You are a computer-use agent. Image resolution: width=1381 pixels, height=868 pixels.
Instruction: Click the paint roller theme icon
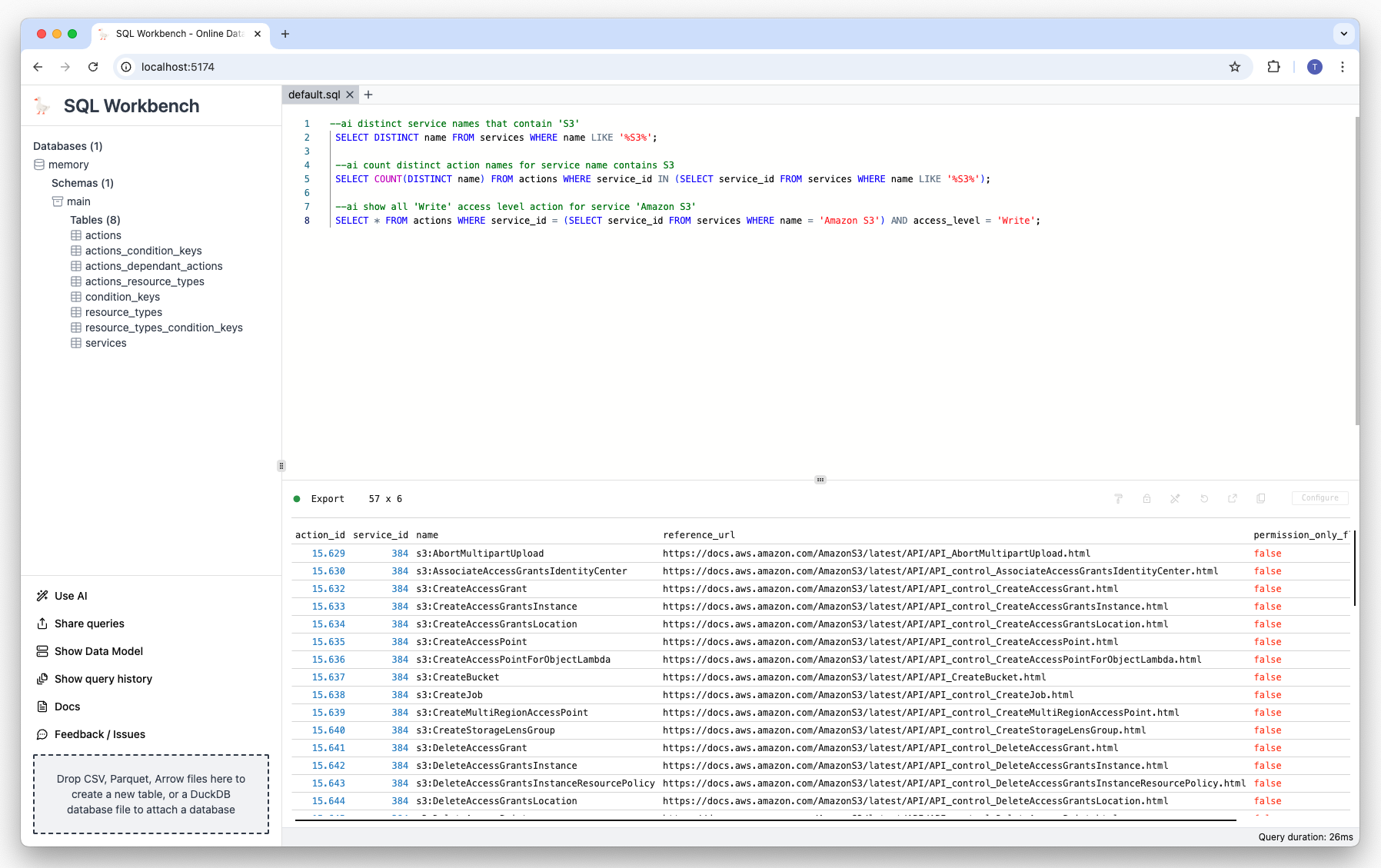click(1118, 498)
